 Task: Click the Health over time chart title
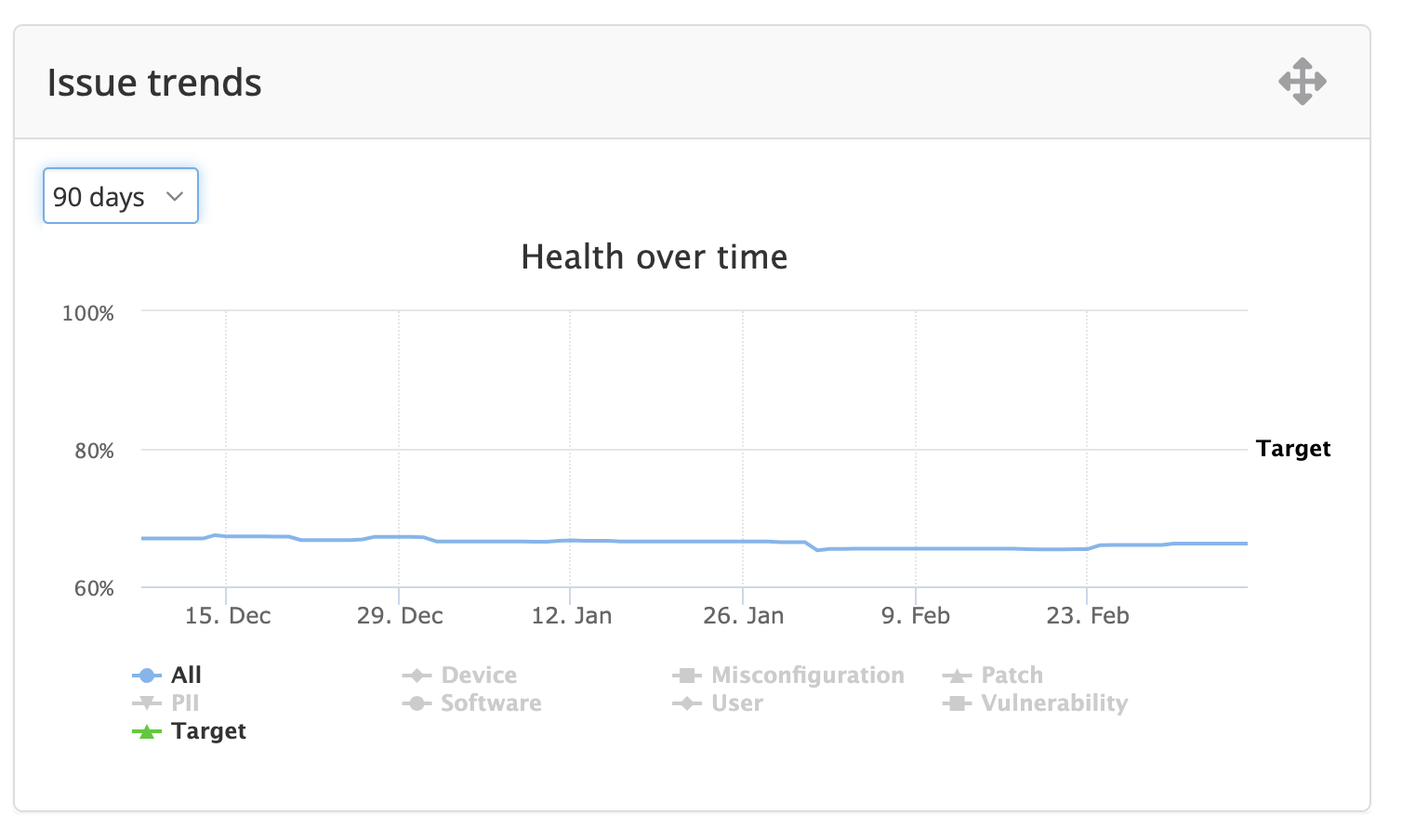point(654,256)
